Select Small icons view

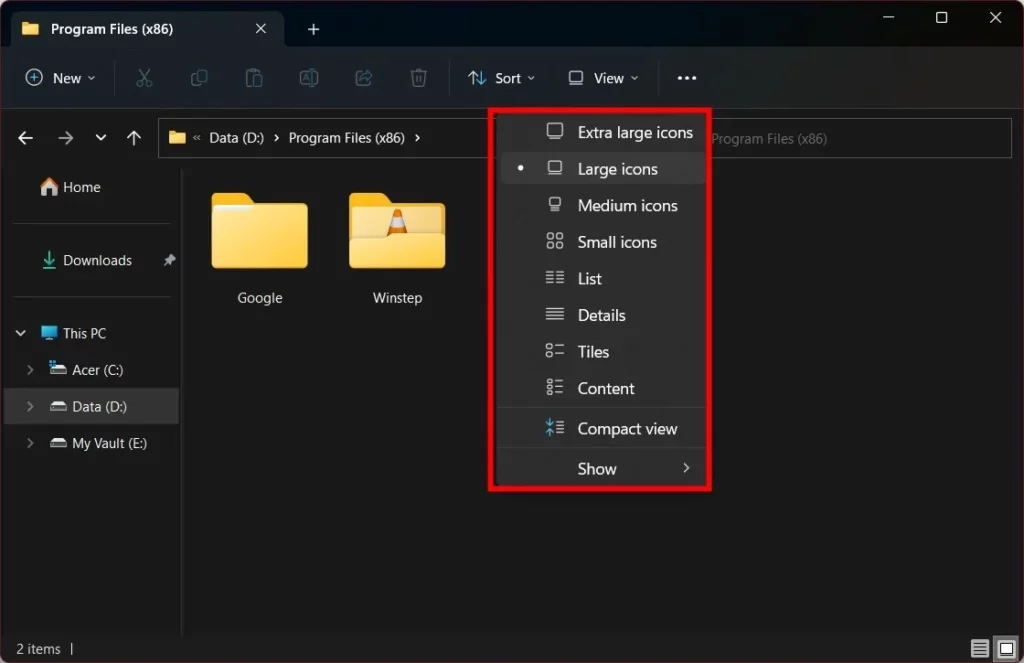[603, 242]
